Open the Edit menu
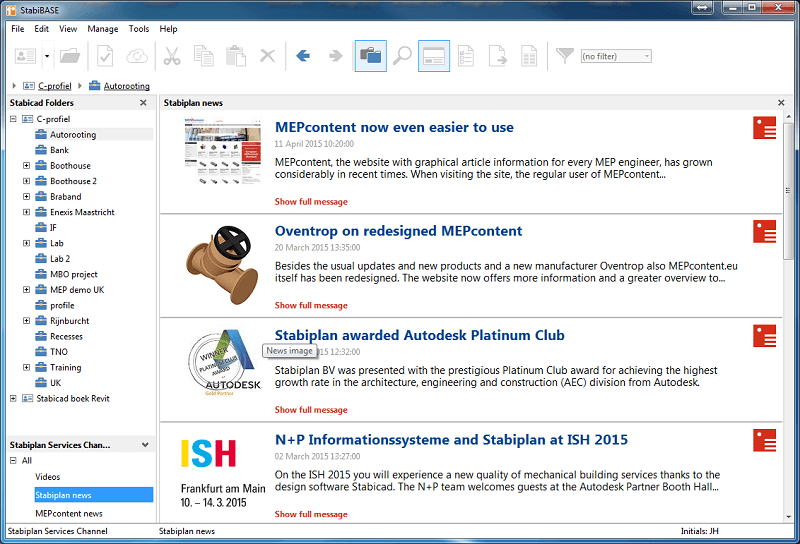 coord(41,29)
